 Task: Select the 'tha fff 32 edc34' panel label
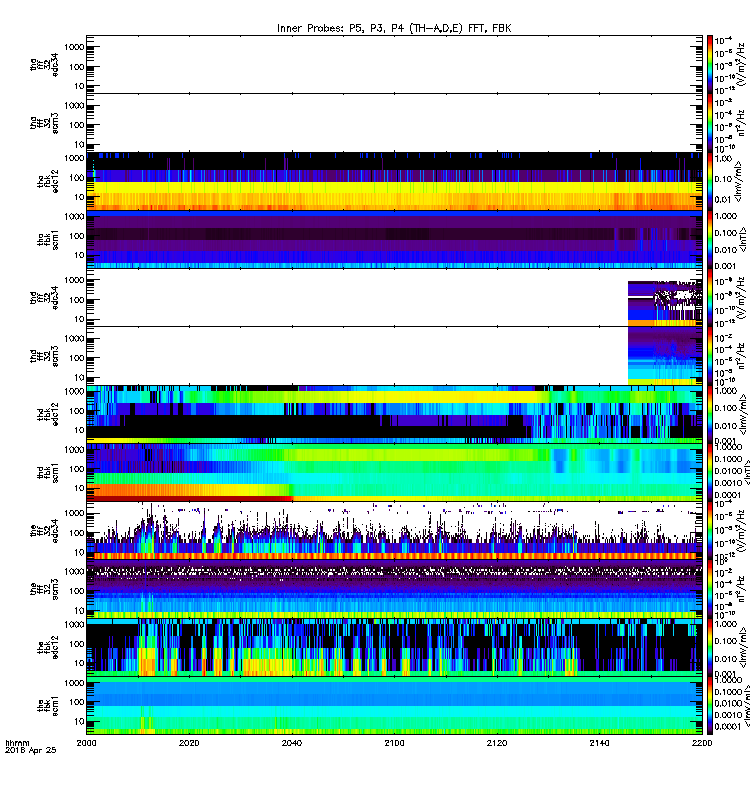pyautogui.click(x=44, y=64)
